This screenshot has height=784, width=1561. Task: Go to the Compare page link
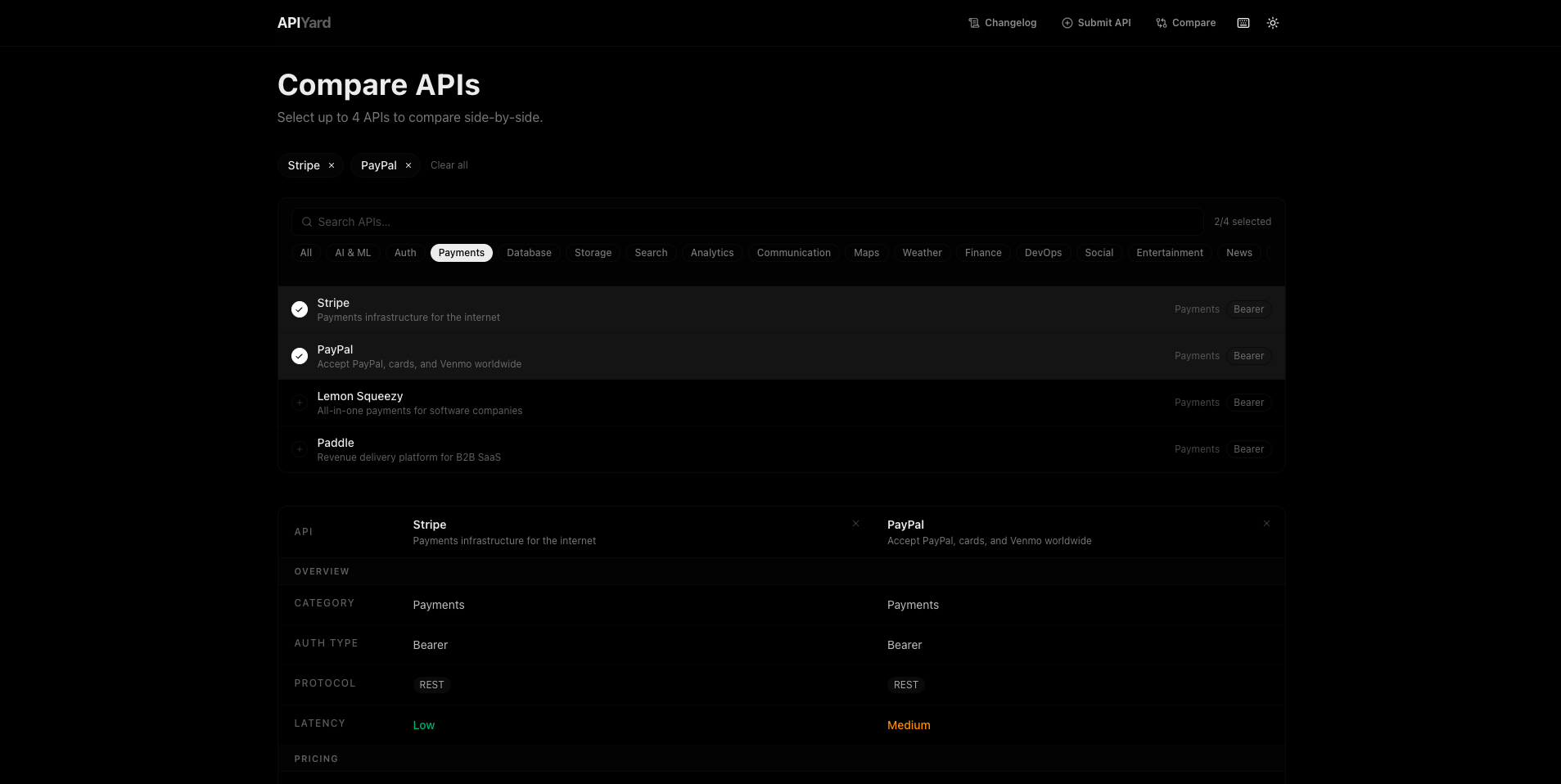pyautogui.click(x=1185, y=23)
